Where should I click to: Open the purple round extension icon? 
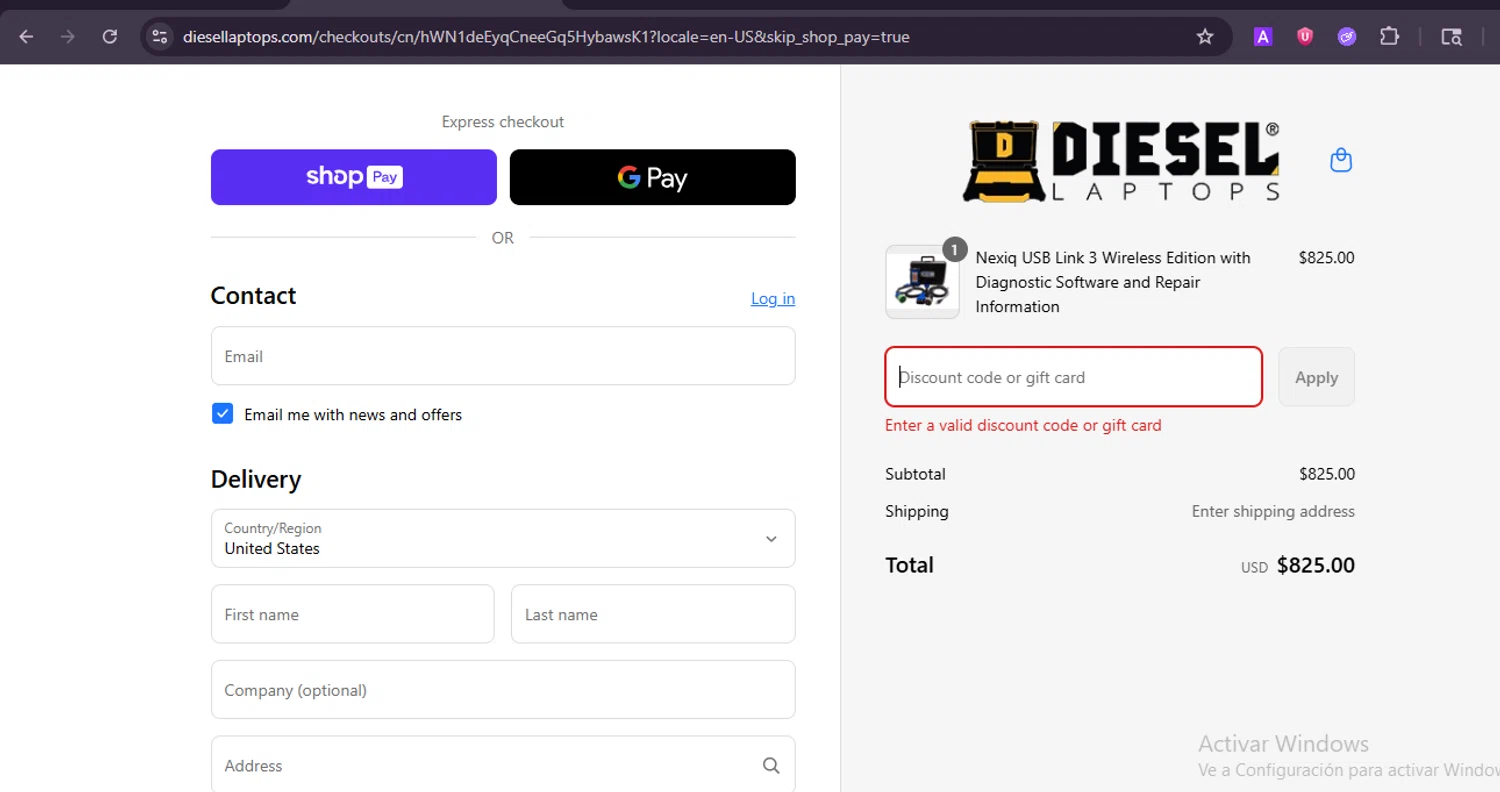tap(1347, 37)
